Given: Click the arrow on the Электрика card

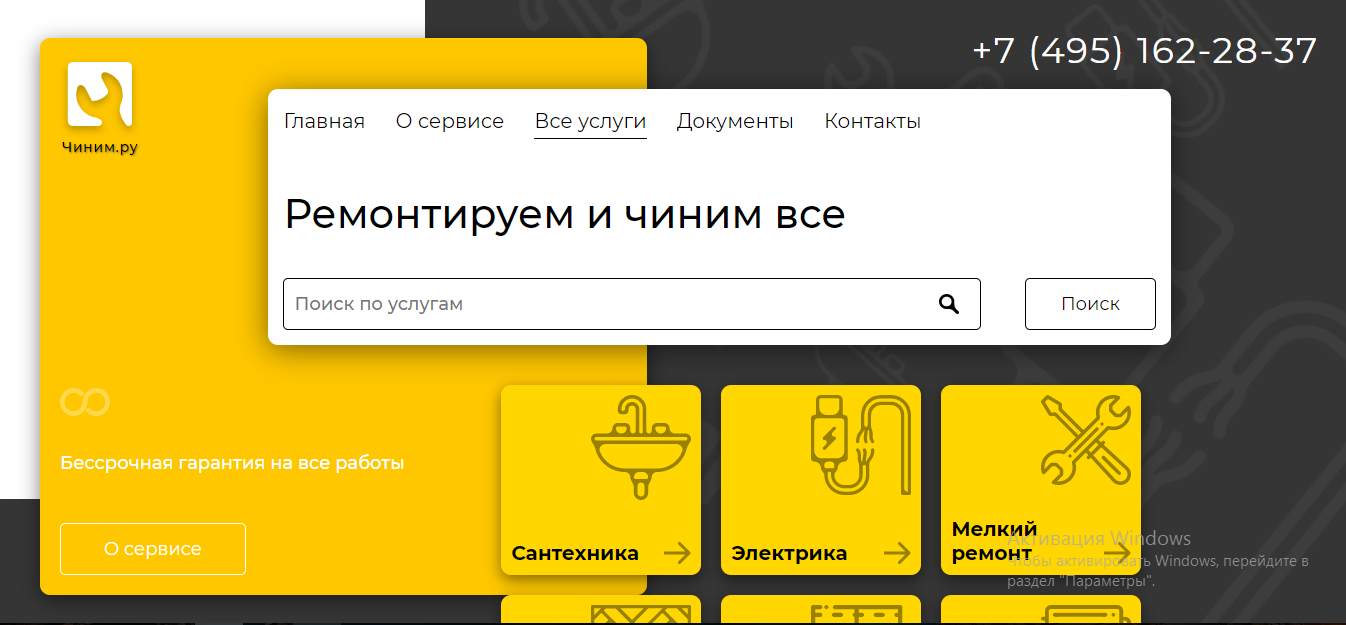Looking at the screenshot, I should pos(898,551).
